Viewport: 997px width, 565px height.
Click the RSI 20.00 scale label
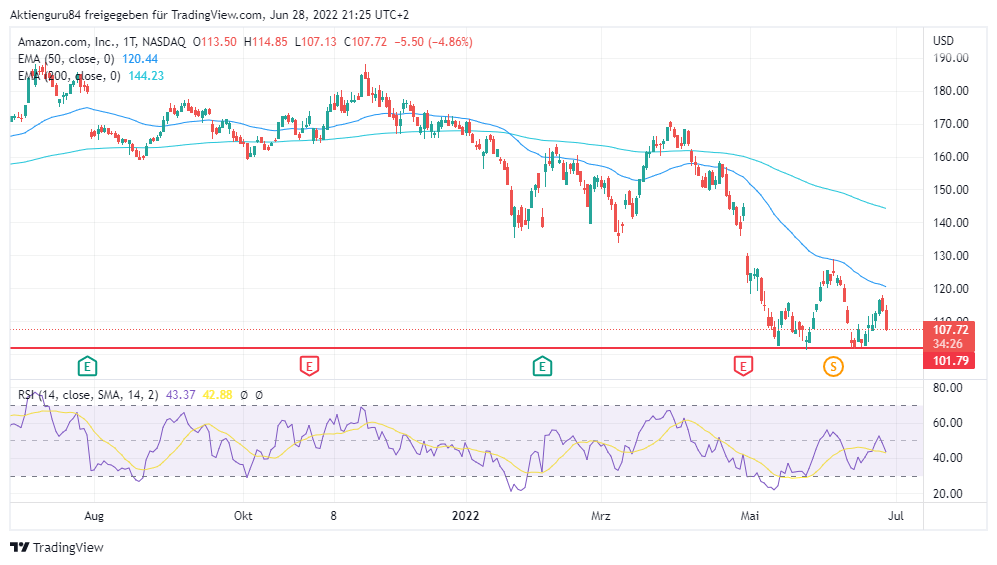point(947,494)
